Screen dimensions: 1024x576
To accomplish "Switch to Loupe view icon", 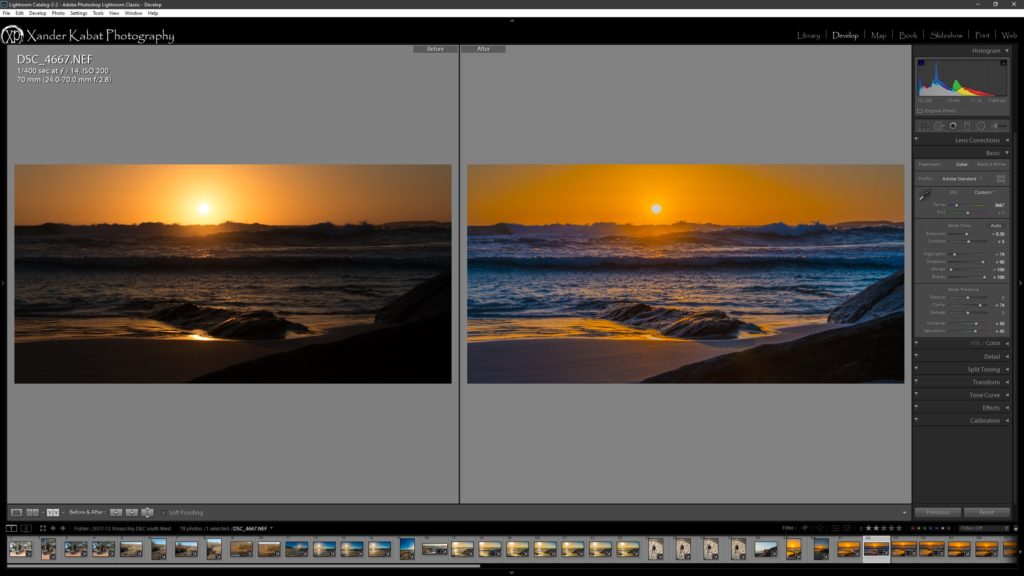I will pos(16,512).
